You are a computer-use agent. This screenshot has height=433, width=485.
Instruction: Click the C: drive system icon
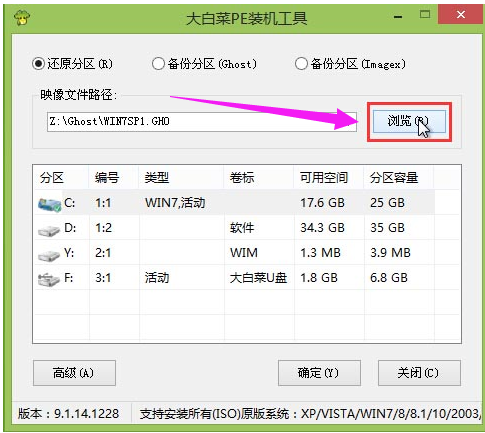49,204
